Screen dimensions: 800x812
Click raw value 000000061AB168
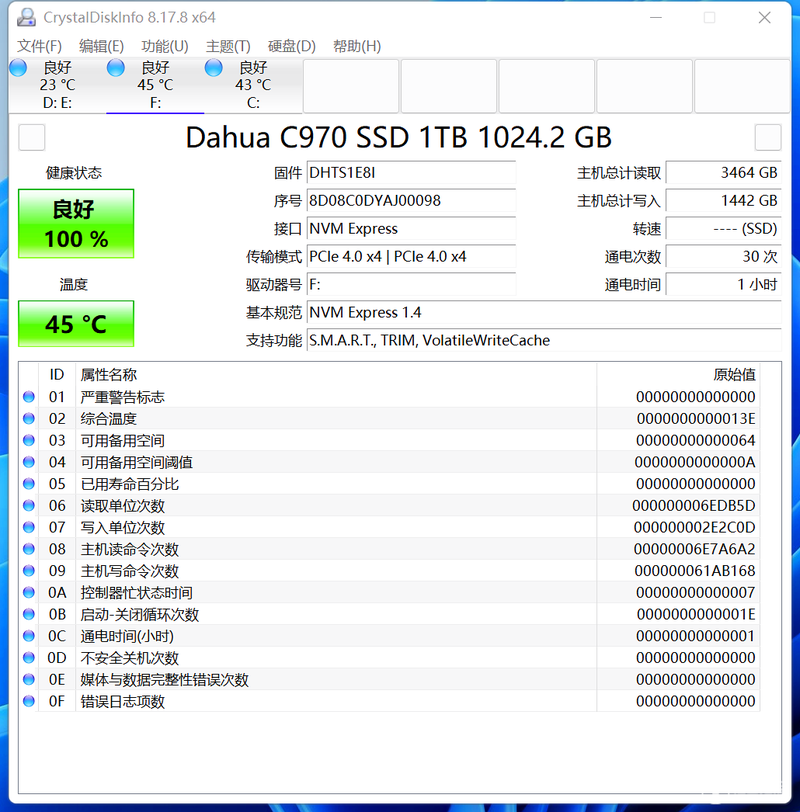coord(695,571)
